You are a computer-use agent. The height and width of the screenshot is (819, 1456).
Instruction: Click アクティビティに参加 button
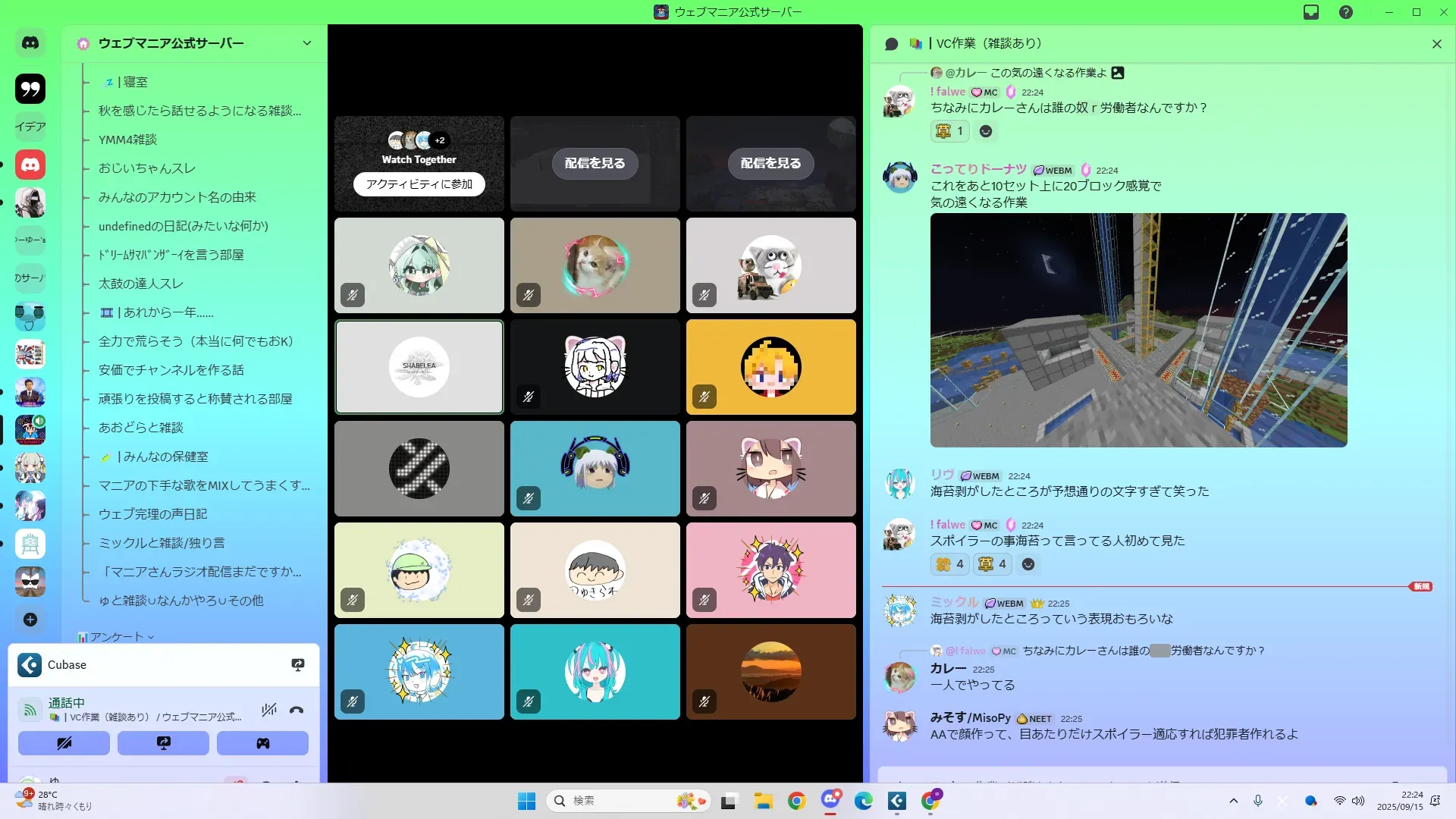click(x=419, y=184)
